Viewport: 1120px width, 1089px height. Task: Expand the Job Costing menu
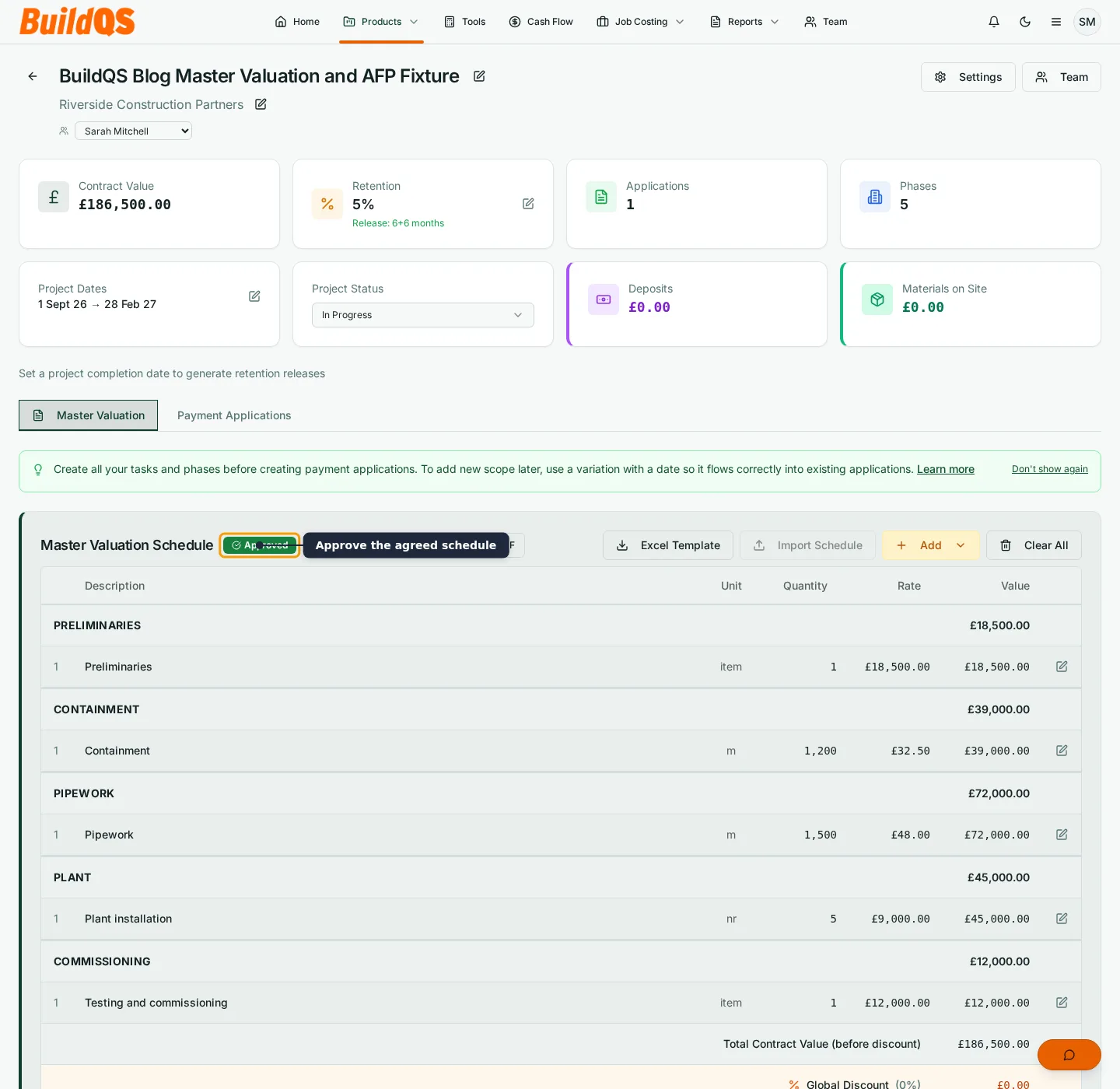coord(641,22)
